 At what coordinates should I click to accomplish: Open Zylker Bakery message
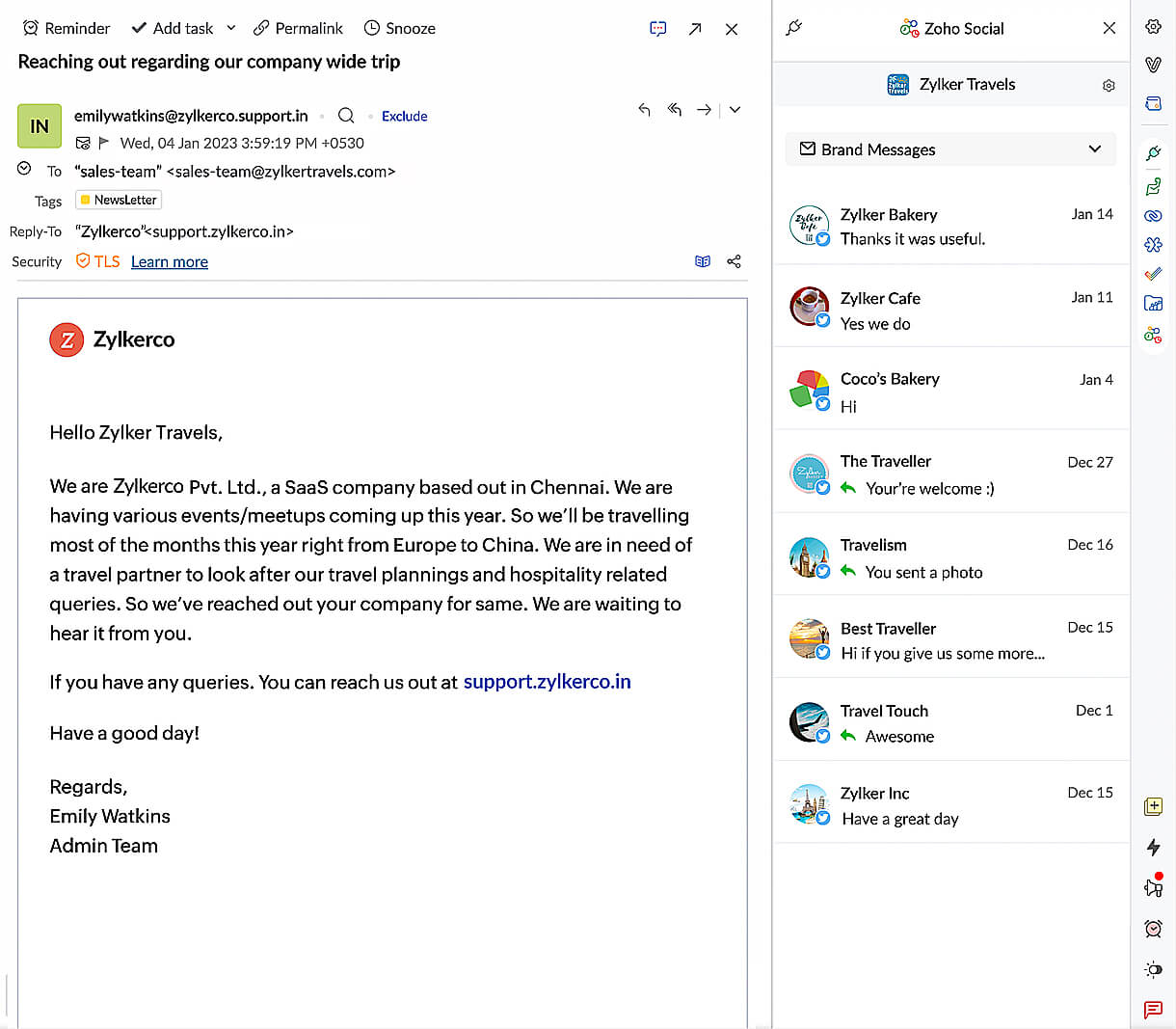click(951, 226)
